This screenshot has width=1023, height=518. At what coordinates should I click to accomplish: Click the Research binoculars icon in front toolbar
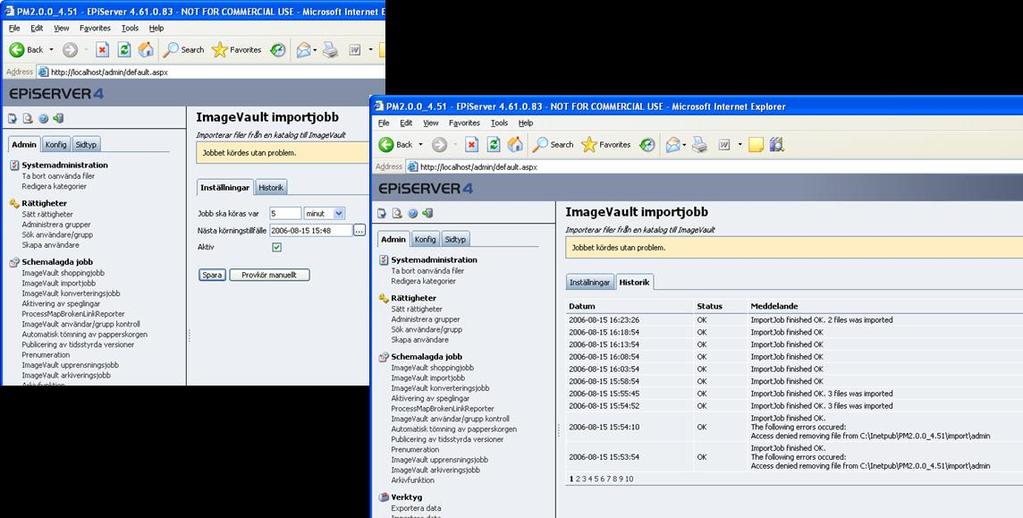tap(776, 144)
